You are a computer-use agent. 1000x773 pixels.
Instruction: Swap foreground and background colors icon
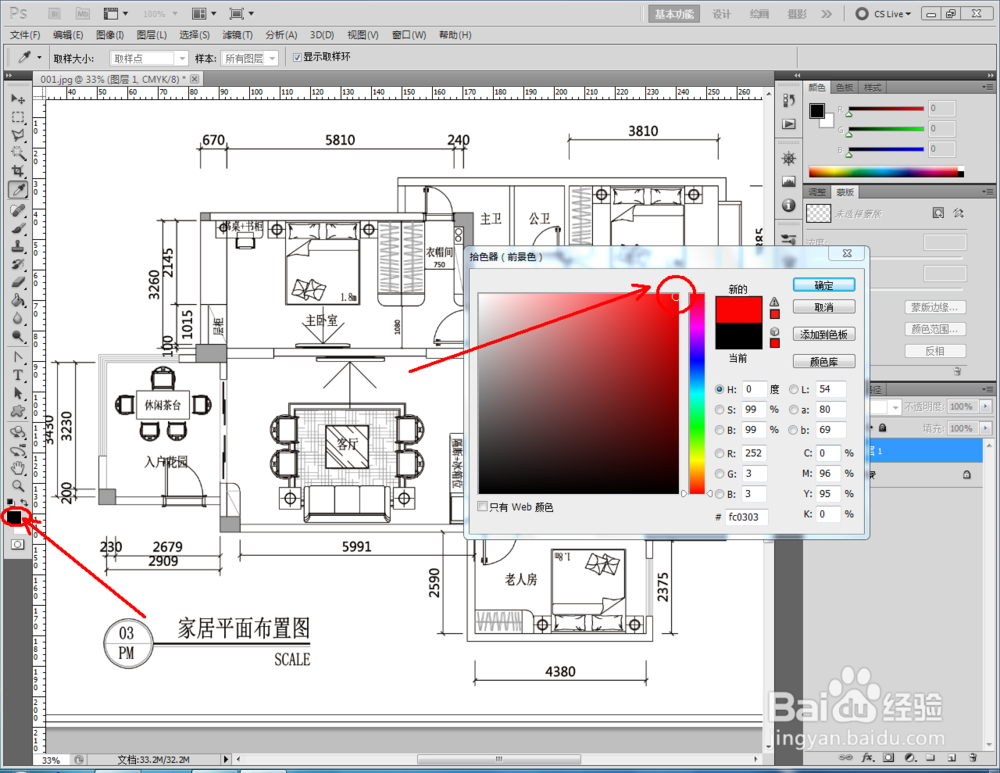coord(24,503)
